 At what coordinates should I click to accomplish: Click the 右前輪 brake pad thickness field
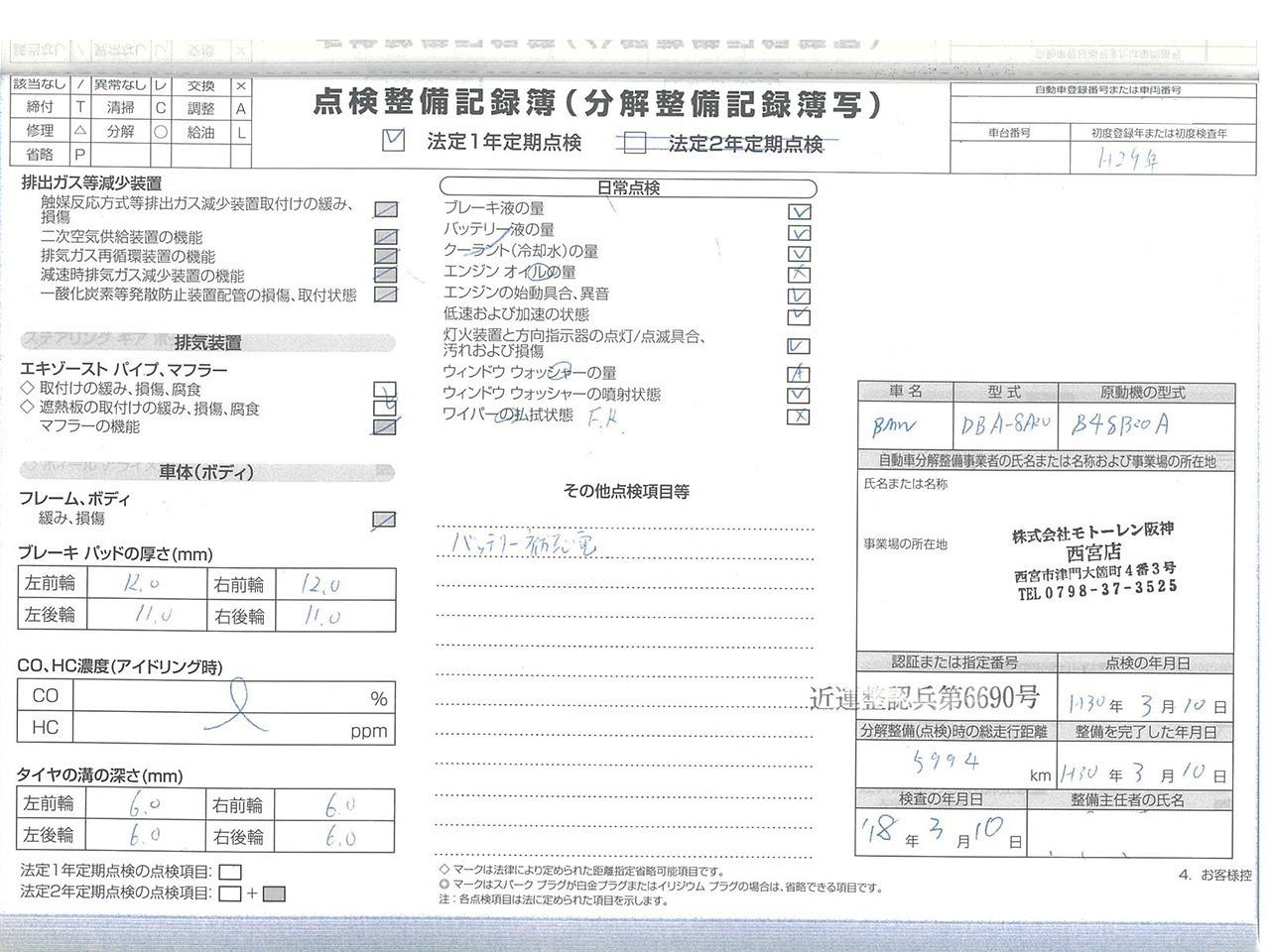pos(333,584)
